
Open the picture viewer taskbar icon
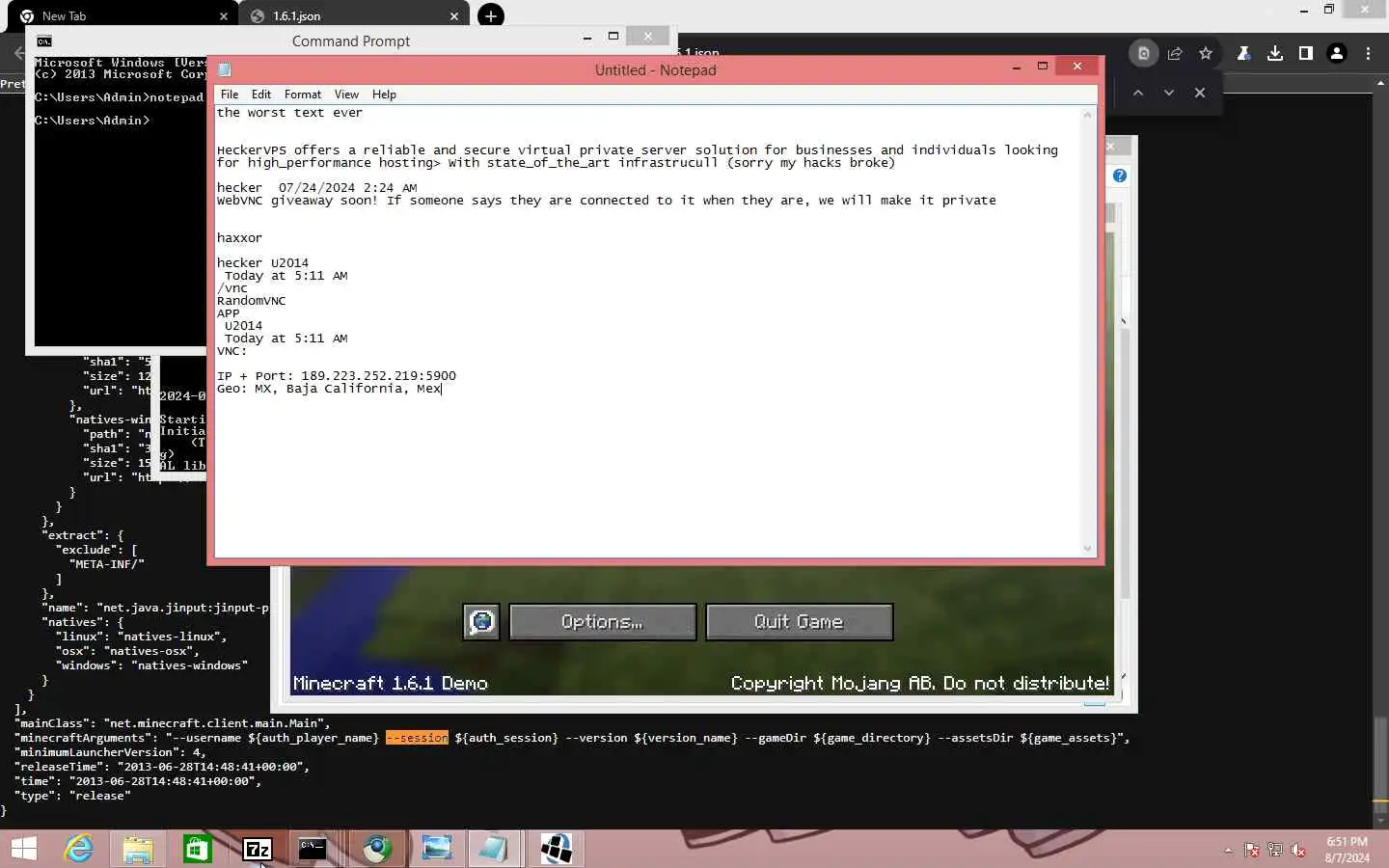436,849
